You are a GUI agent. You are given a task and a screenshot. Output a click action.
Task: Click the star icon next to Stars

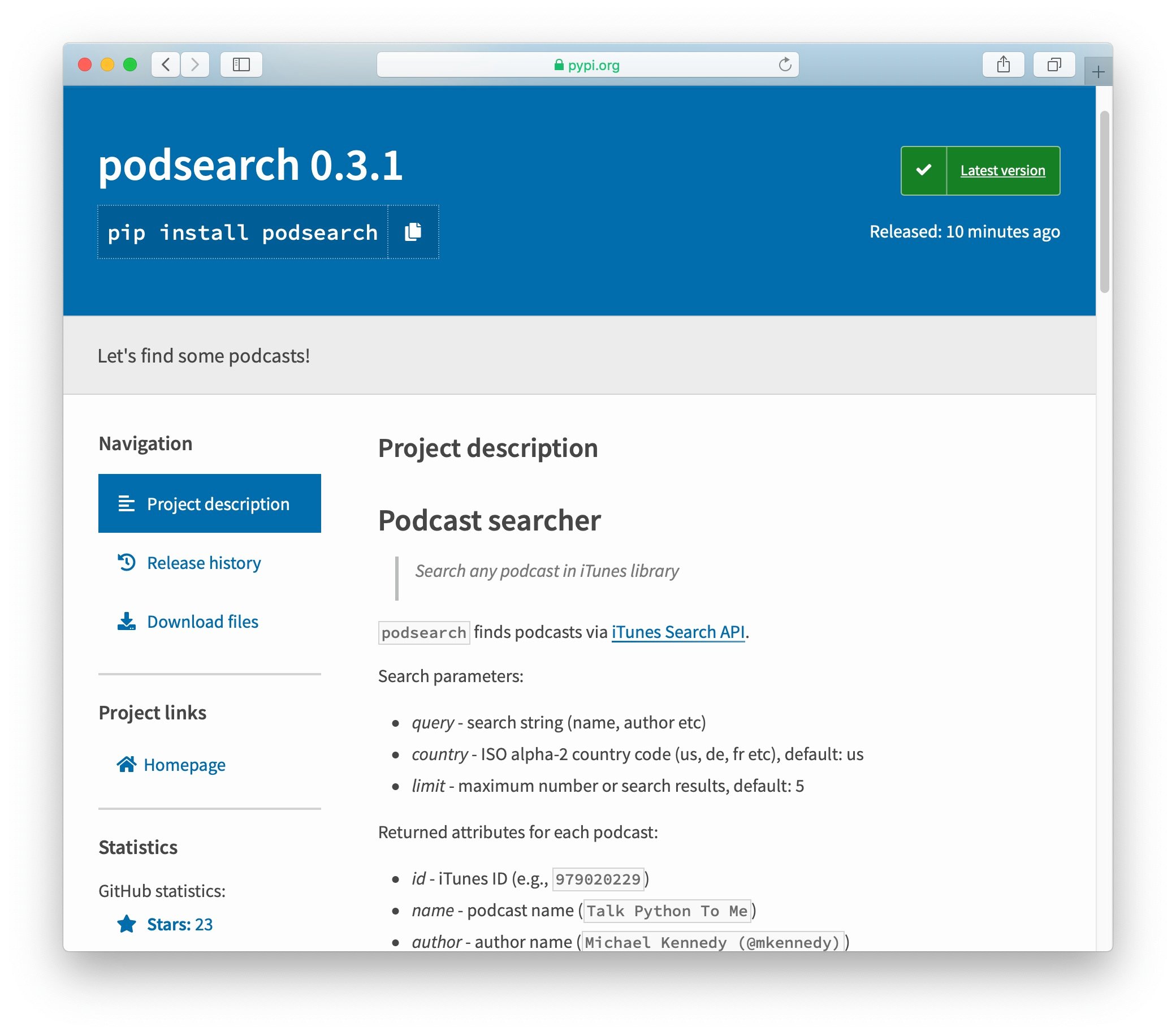[127, 924]
